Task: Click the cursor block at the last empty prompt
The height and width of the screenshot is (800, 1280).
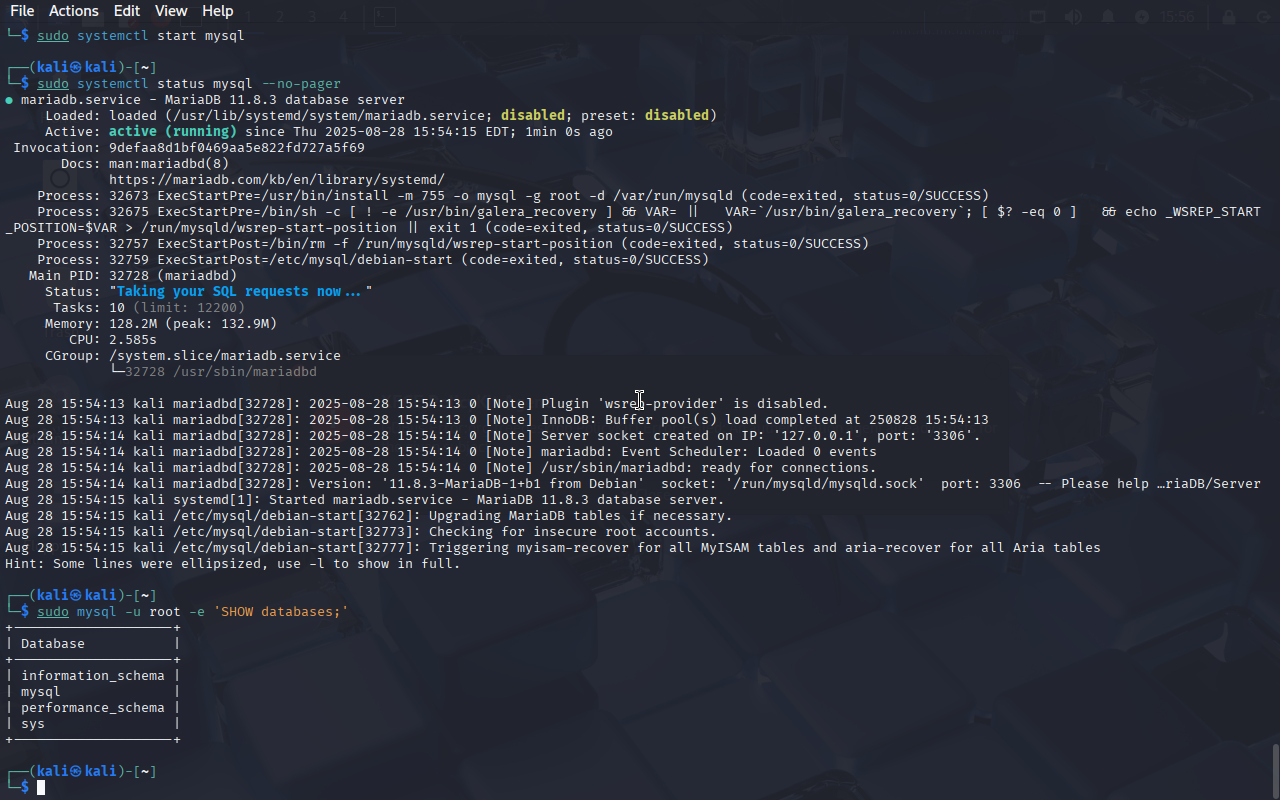Action: pos(41,788)
